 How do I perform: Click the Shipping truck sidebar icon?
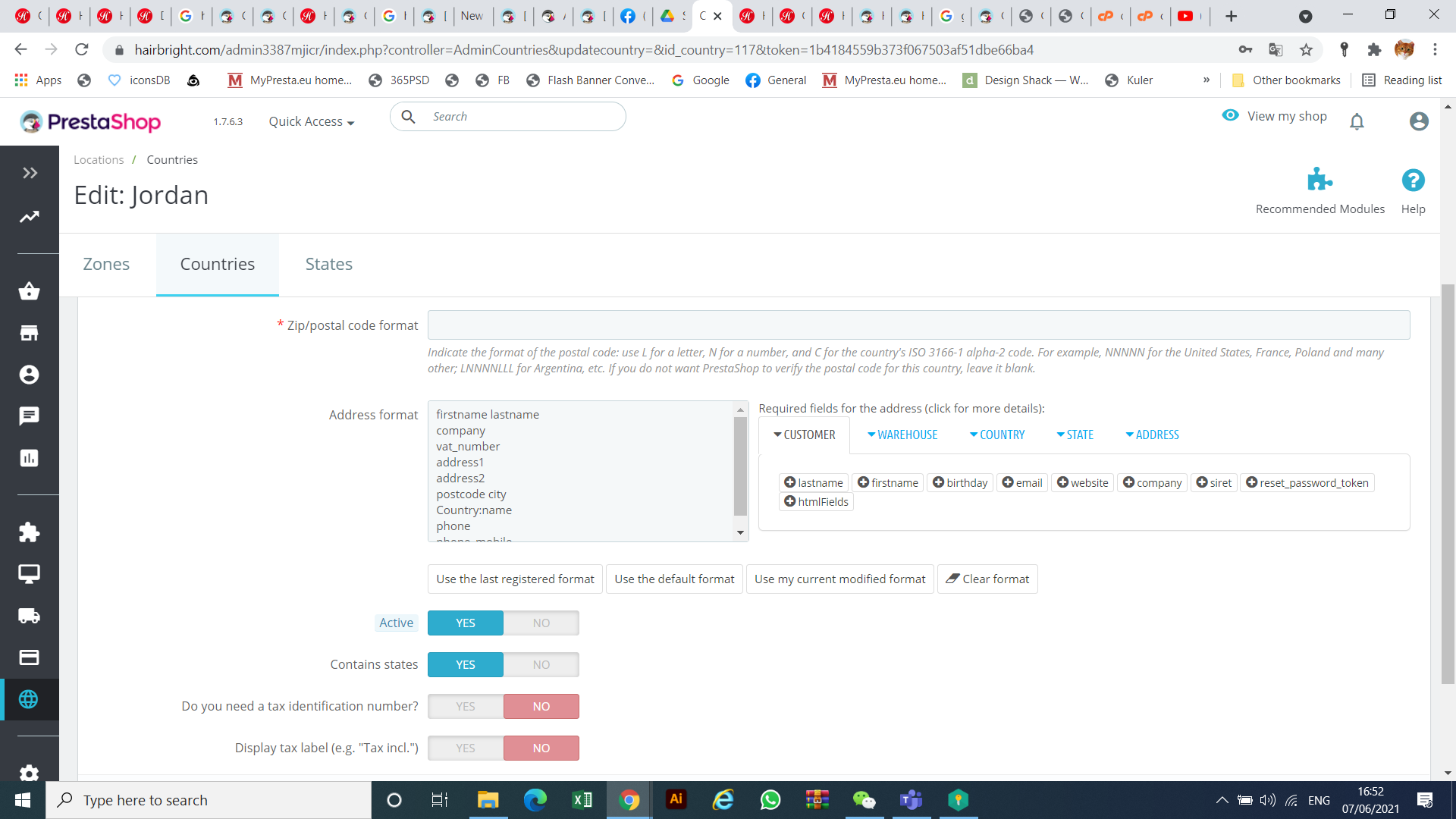click(29, 616)
